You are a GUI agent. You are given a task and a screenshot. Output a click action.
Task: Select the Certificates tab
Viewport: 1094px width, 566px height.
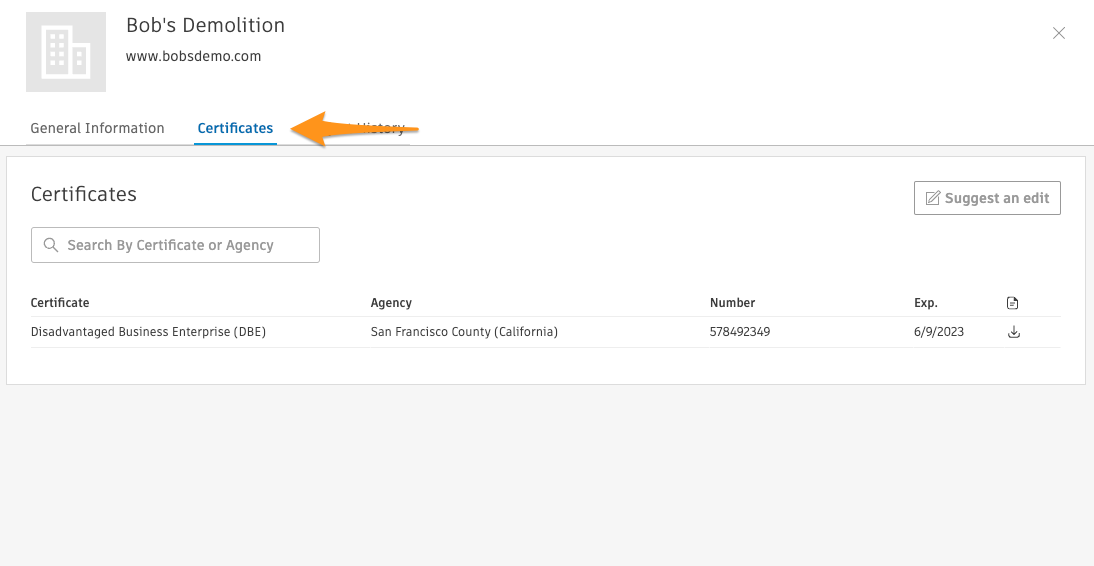pos(235,128)
